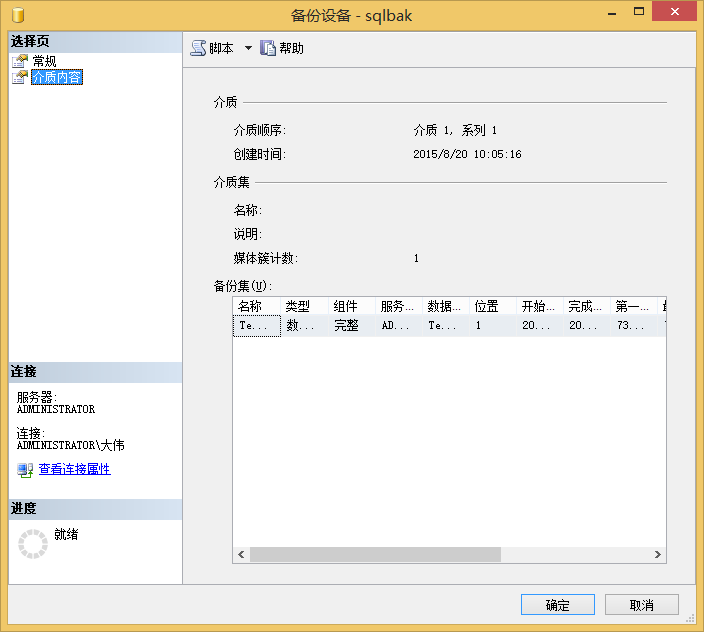Click the icon beside the 介质内容 page entry
The width and height of the screenshot is (704, 632).
(20, 77)
